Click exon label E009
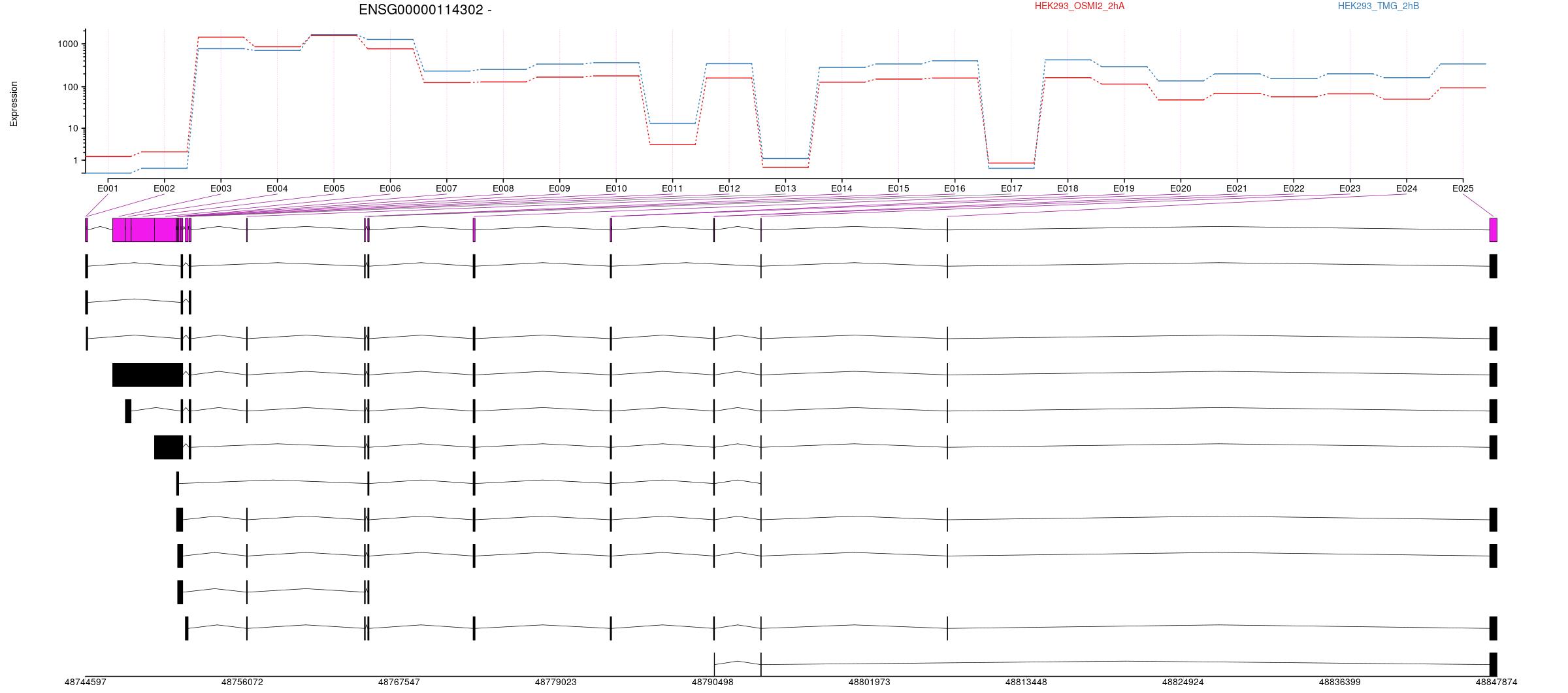The height and width of the screenshot is (693, 1568). pos(559,188)
